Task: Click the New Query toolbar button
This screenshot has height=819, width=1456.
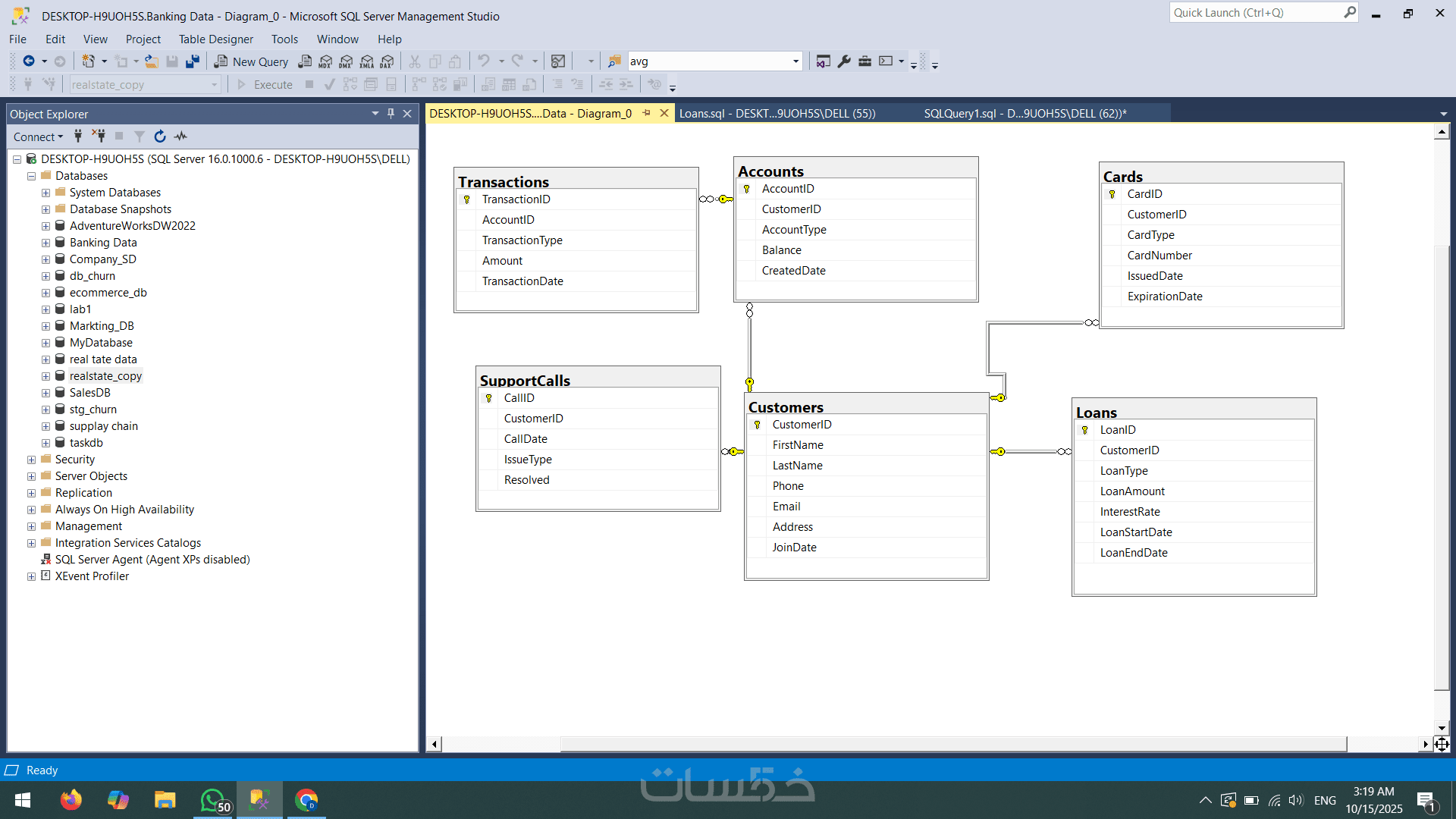Action: coord(252,61)
